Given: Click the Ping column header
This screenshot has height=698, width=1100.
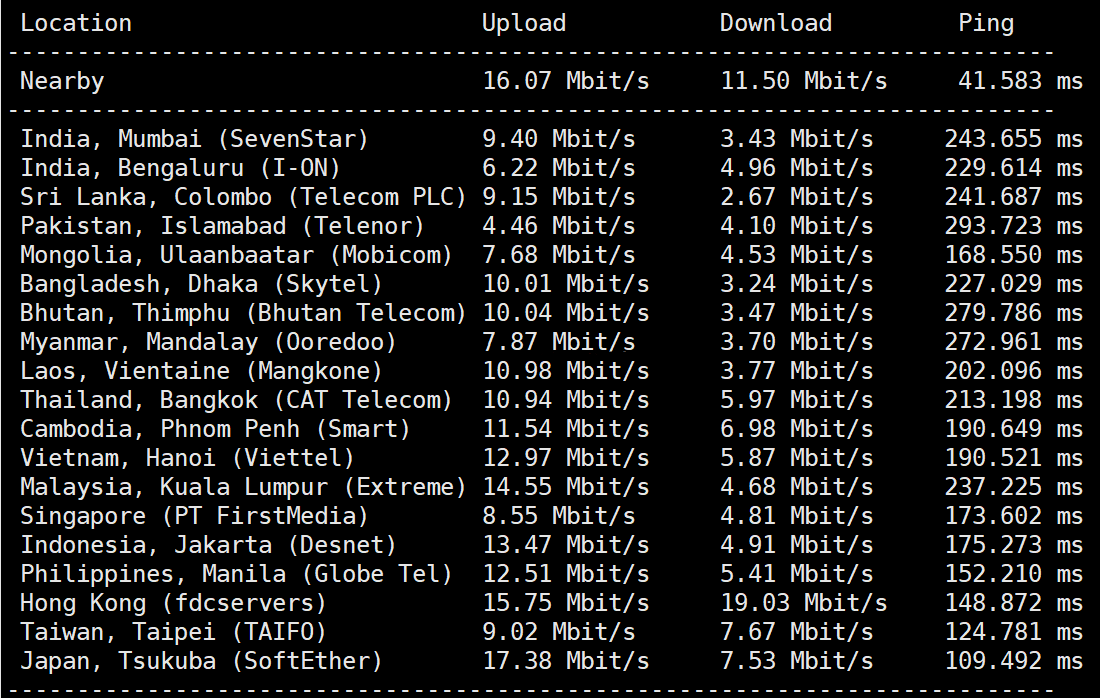Looking at the screenshot, I should [986, 24].
